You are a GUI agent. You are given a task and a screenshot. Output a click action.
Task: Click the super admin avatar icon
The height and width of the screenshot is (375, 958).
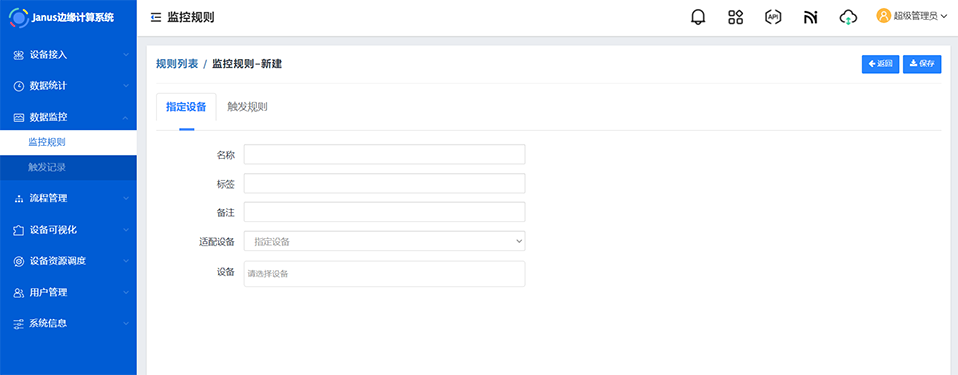(x=883, y=16)
